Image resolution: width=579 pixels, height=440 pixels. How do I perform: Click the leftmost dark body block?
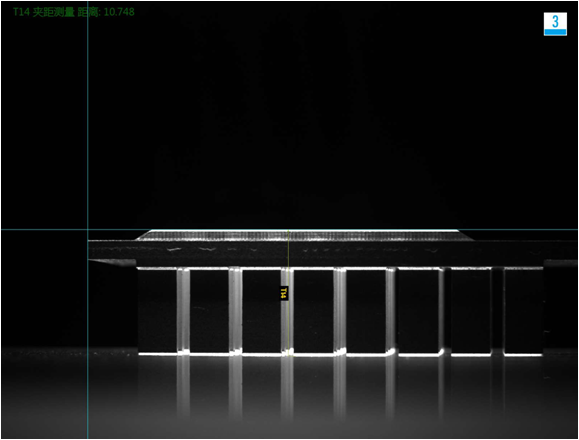point(157,311)
